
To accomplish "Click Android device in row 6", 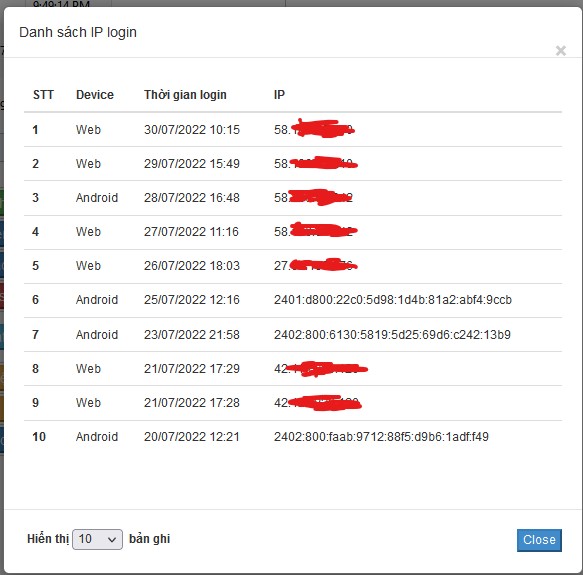I will 97,300.
